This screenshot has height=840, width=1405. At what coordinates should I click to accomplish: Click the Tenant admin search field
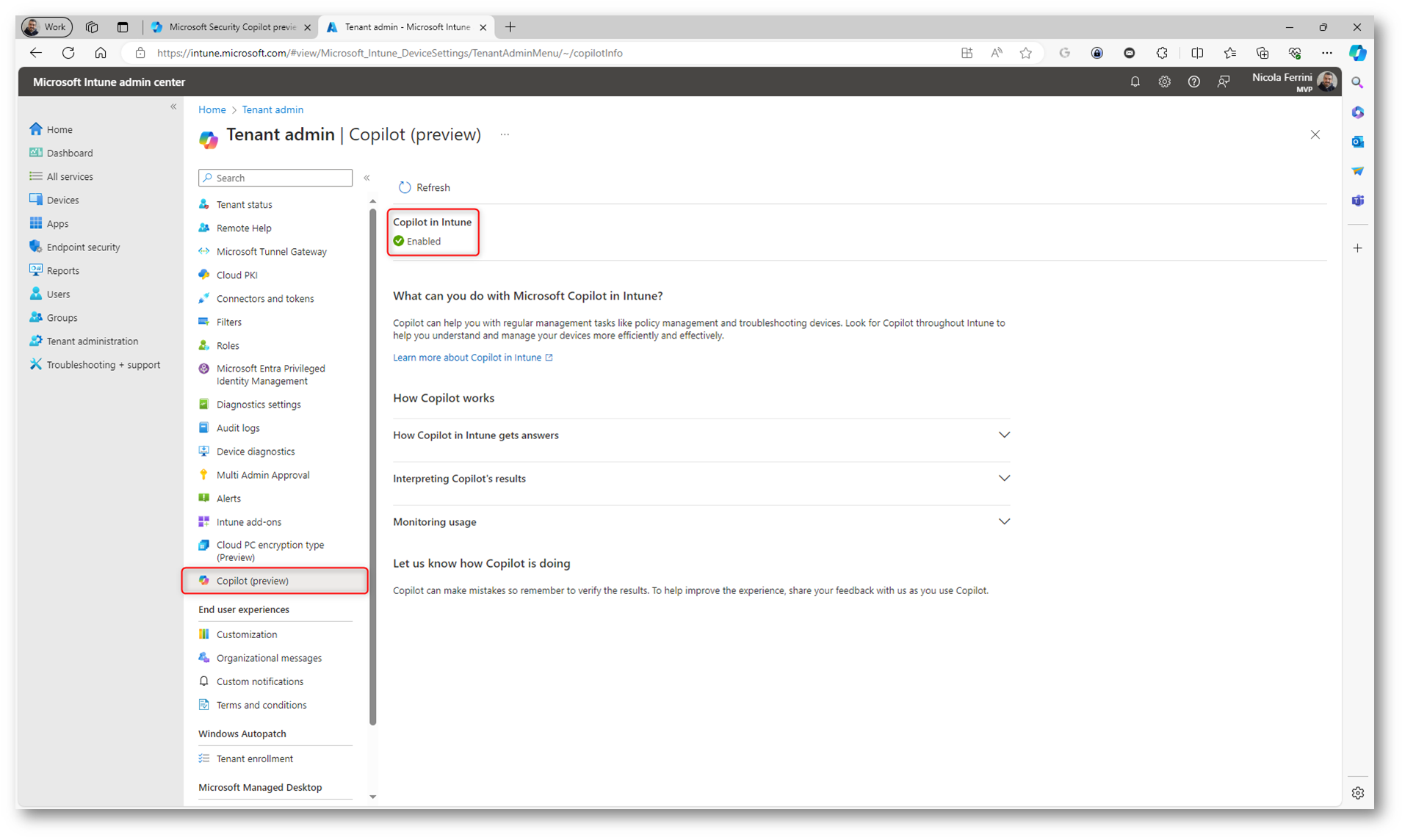click(x=275, y=178)
